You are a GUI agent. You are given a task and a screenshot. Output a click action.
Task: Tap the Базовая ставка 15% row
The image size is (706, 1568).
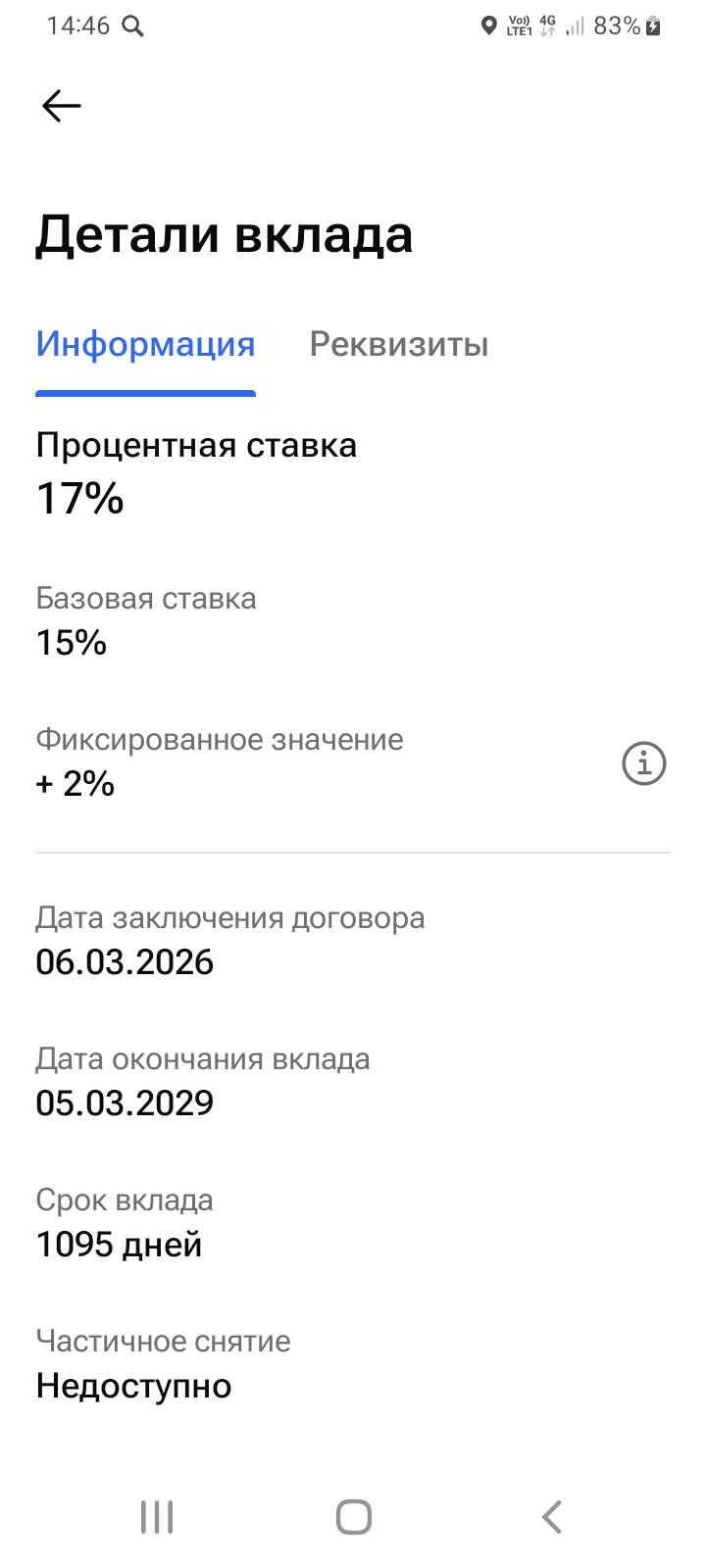click(x=145, y=620)
